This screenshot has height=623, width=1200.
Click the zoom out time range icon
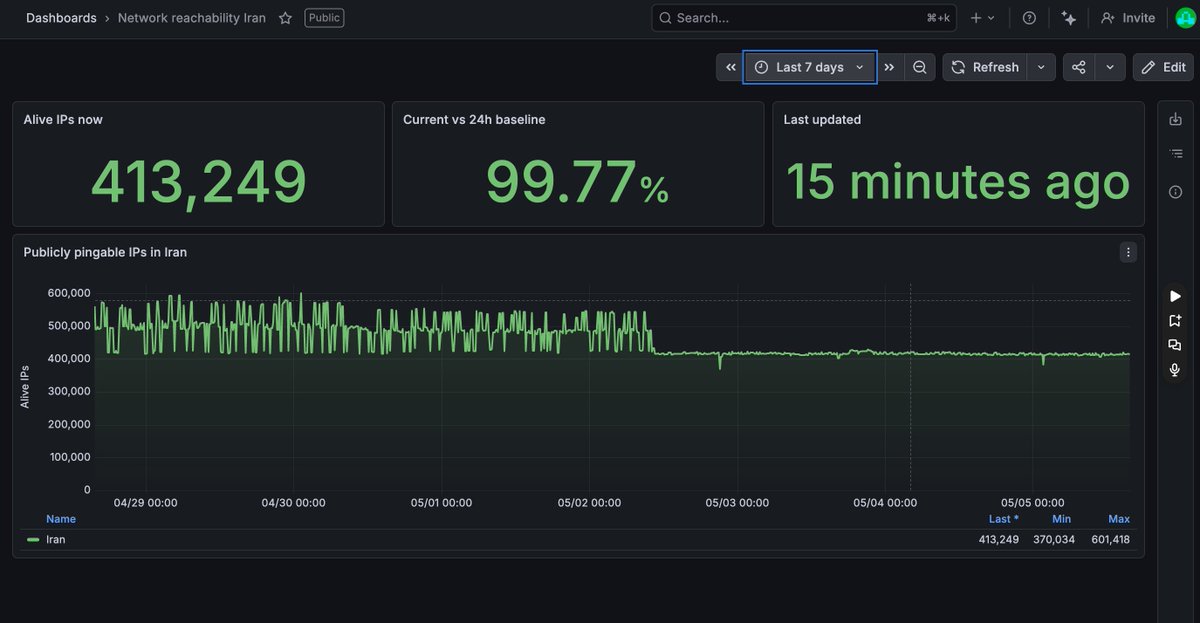pyautogui.click(x=920, y=67)
